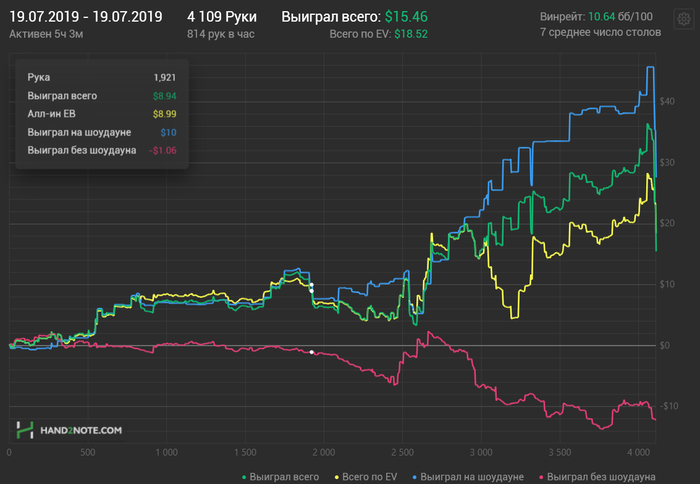Click the EV total value $18.52
Image resolution: width=700 pixels, height=484 pixels.
[411, 34]
